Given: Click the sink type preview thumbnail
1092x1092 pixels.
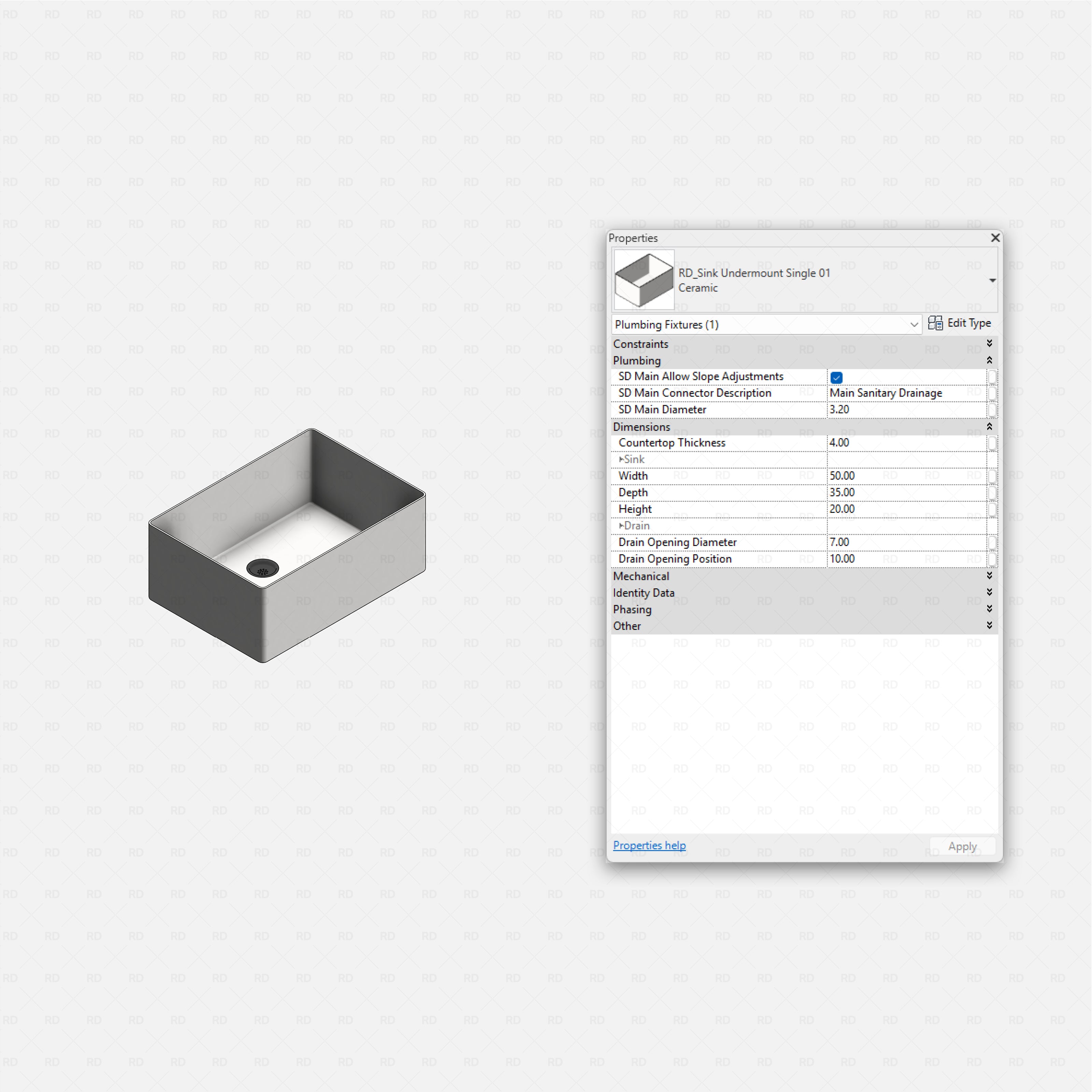Looking at the screenshot, I should pos(643,279).
